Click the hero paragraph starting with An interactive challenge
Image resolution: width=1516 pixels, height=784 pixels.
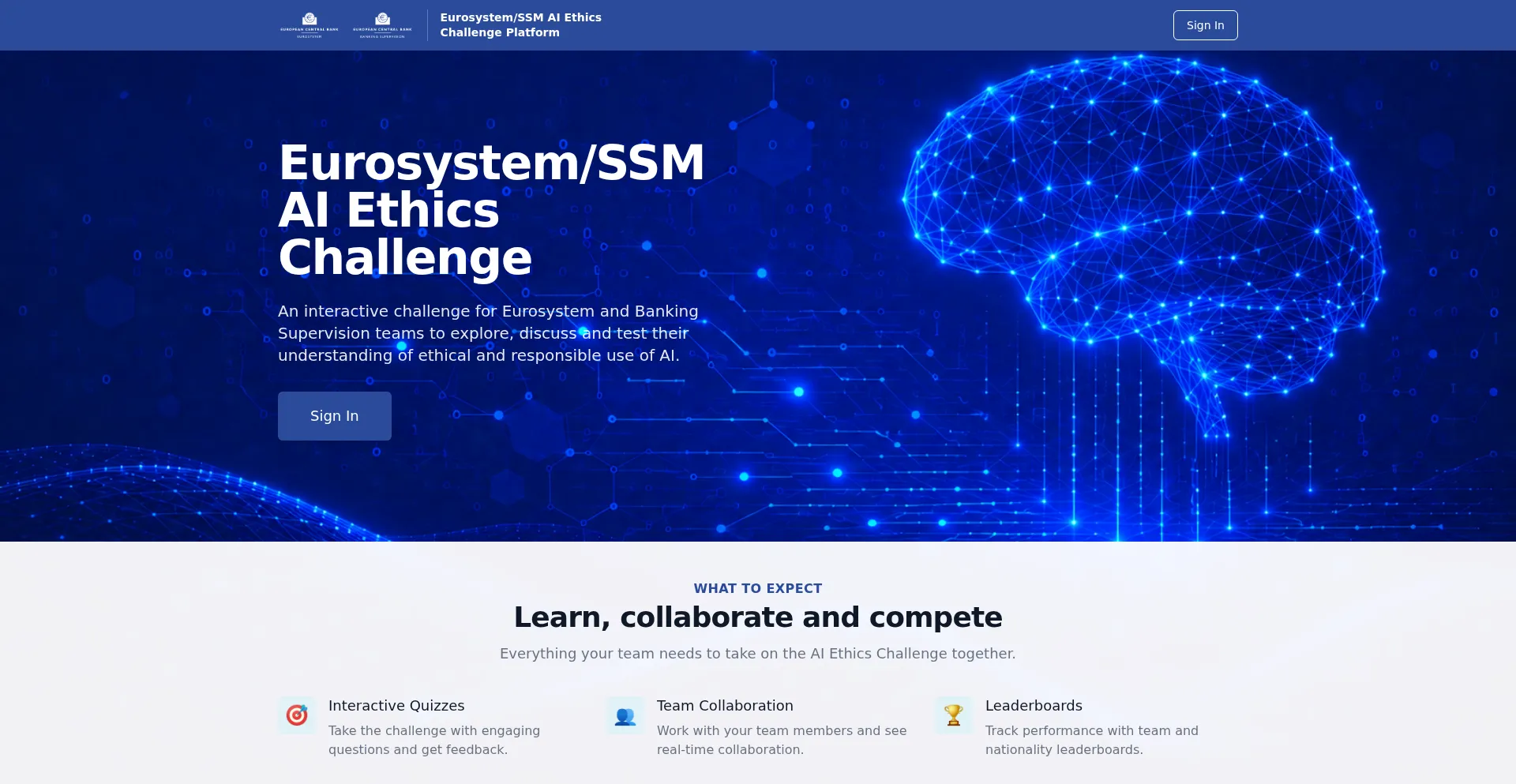tap(488, 333)
